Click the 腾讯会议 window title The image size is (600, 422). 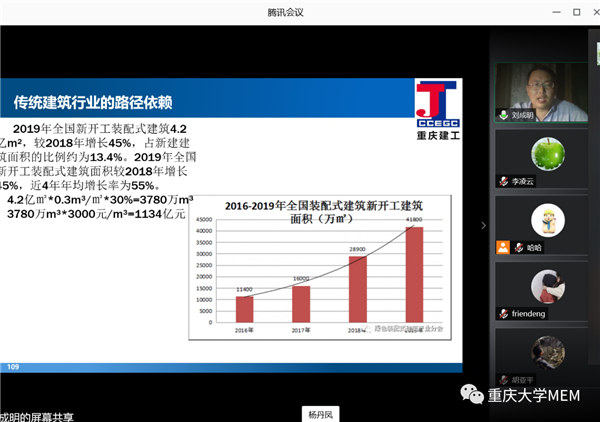click(x=285, y=13)
